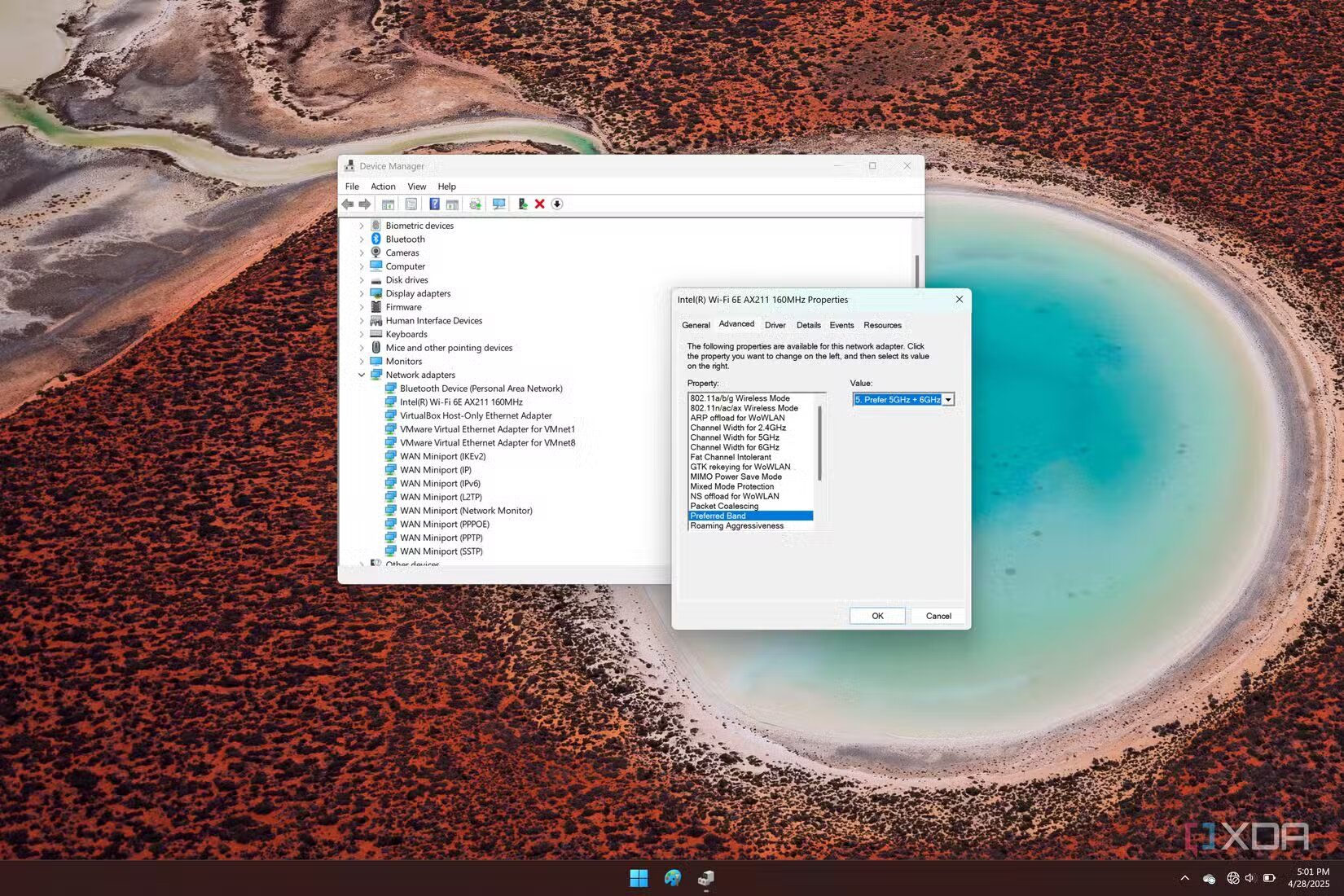Open the Action menu
Image resolution: width=1344 pixels, height=896 pixels.
click(x=383, y=187)
